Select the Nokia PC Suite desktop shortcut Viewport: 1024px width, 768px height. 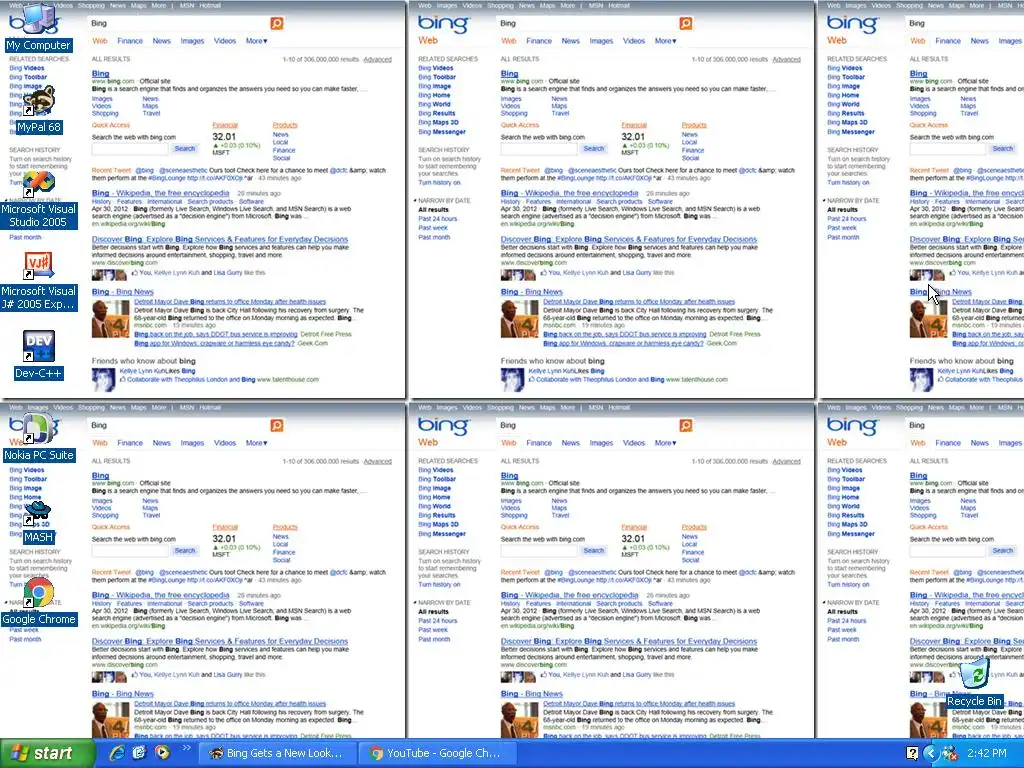(x=39, y=438)
